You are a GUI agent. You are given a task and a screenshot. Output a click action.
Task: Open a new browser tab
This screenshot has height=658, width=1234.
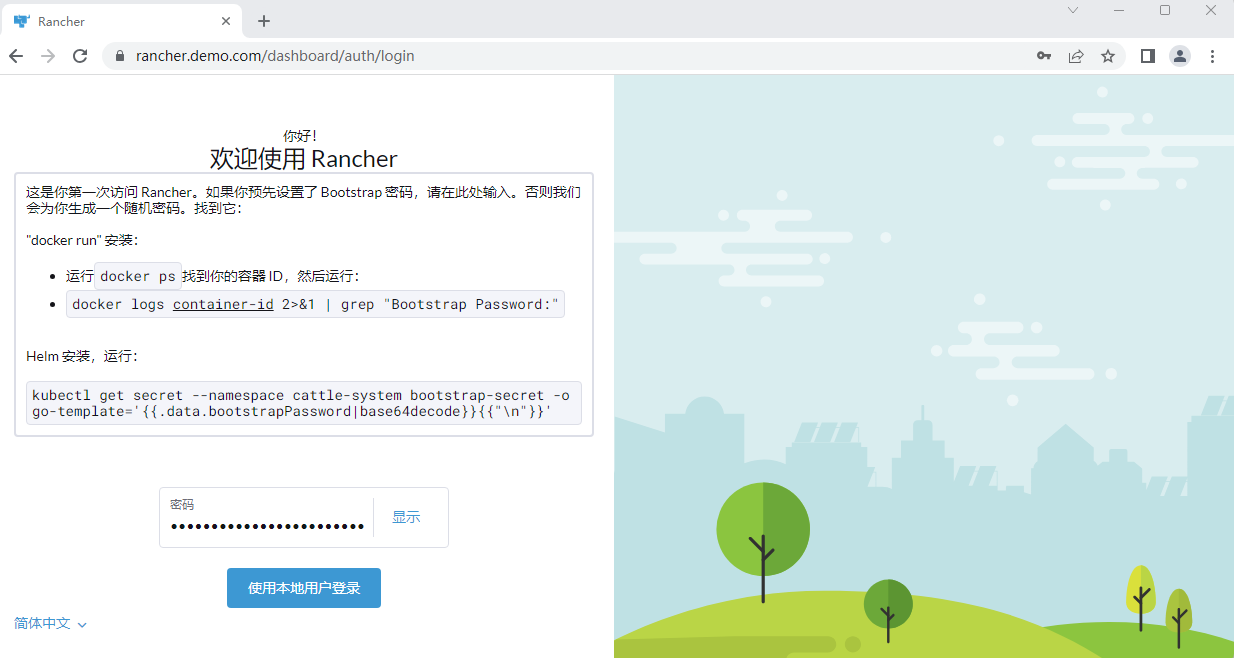(x=264, y=21)
